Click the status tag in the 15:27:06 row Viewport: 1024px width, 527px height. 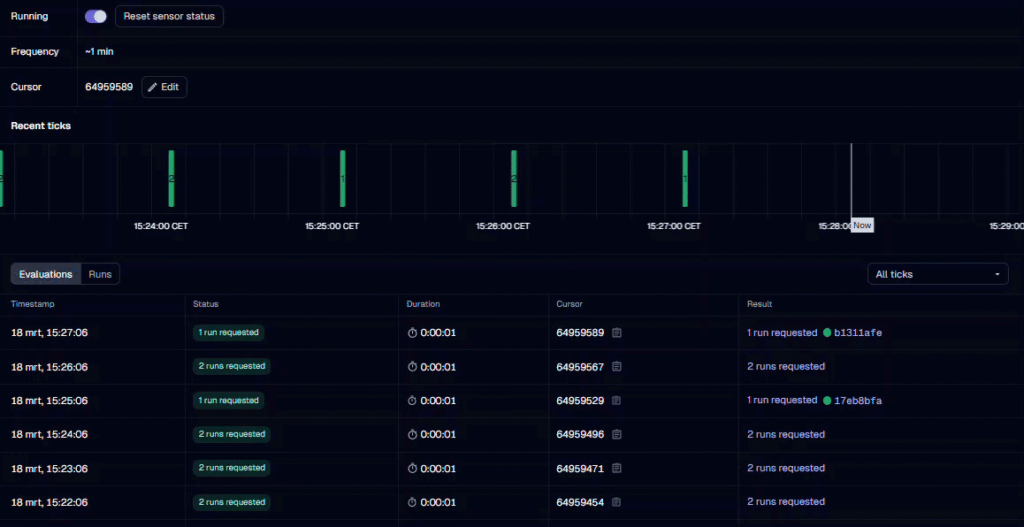point(228,333)
